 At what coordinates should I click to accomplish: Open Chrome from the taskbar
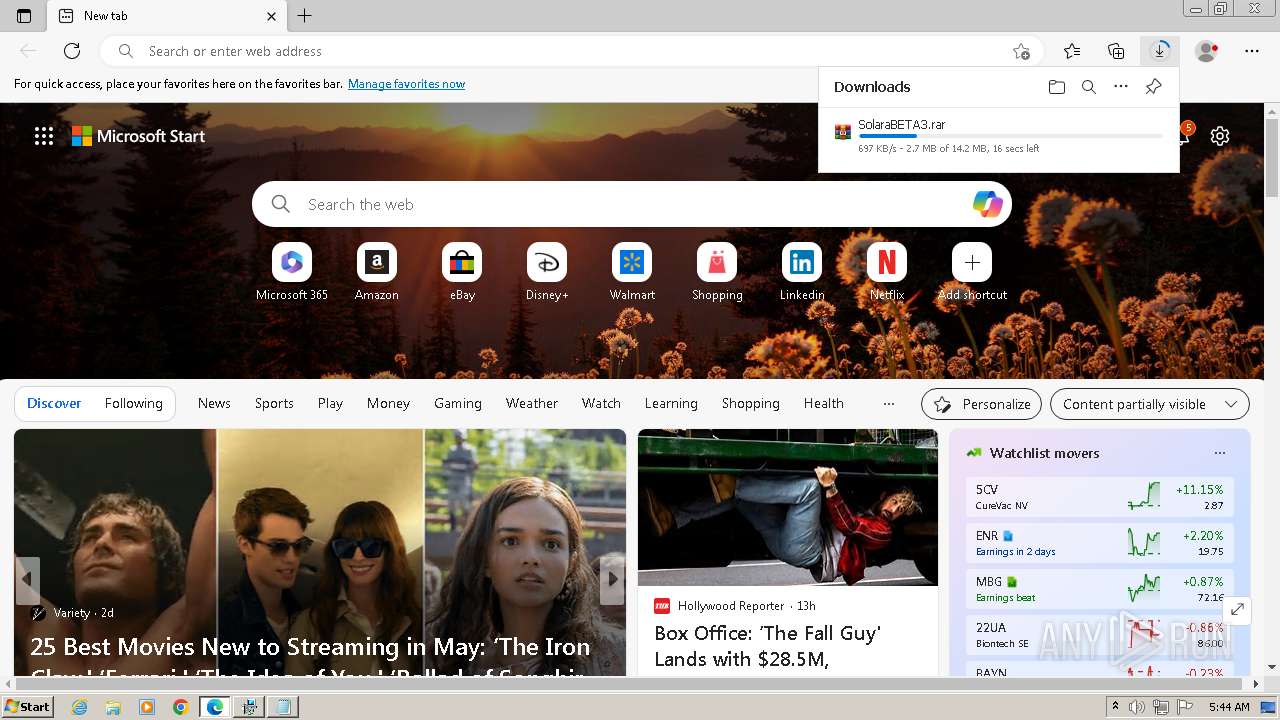181,707
